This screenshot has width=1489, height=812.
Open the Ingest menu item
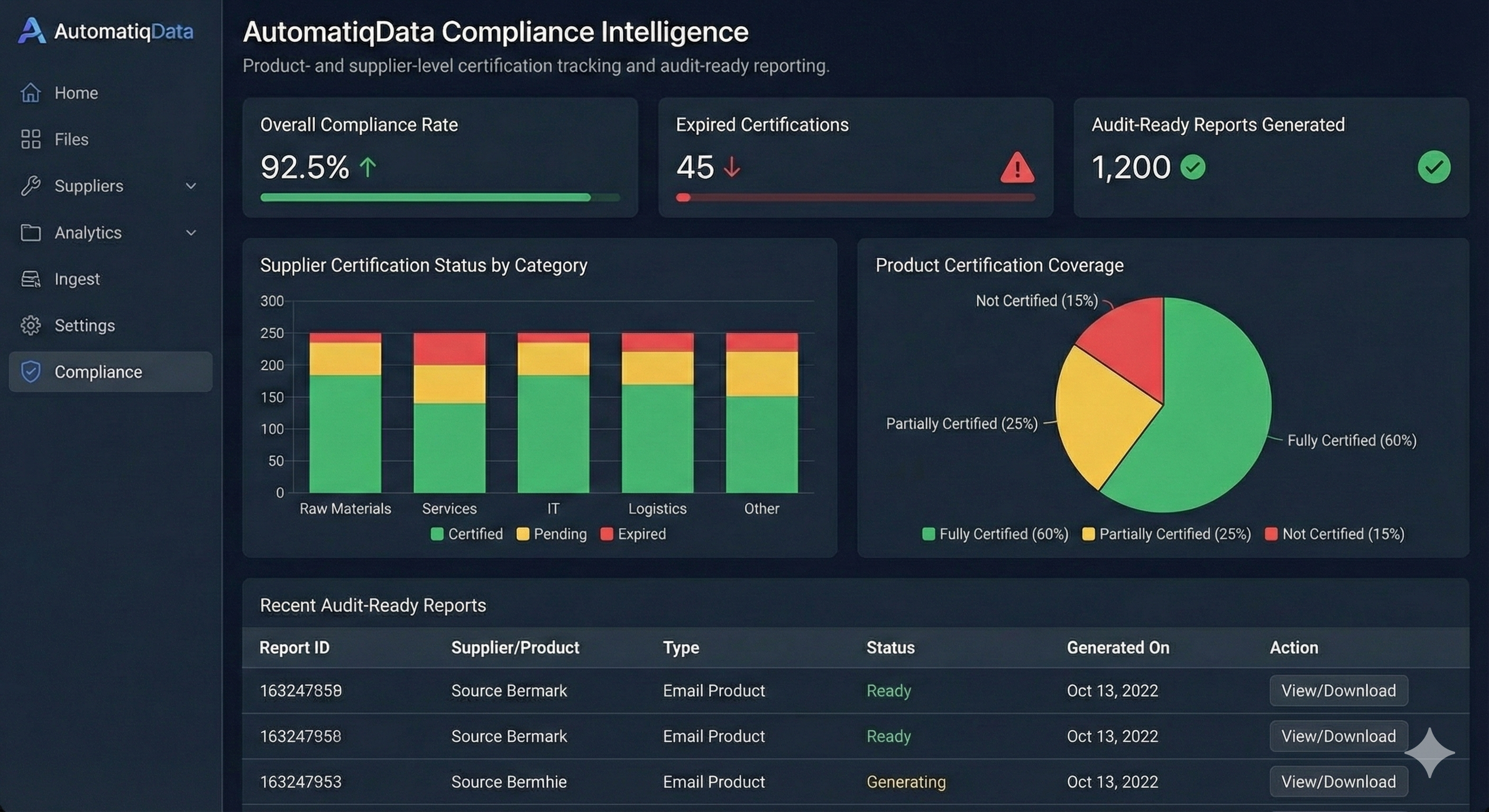coord(77,279)
